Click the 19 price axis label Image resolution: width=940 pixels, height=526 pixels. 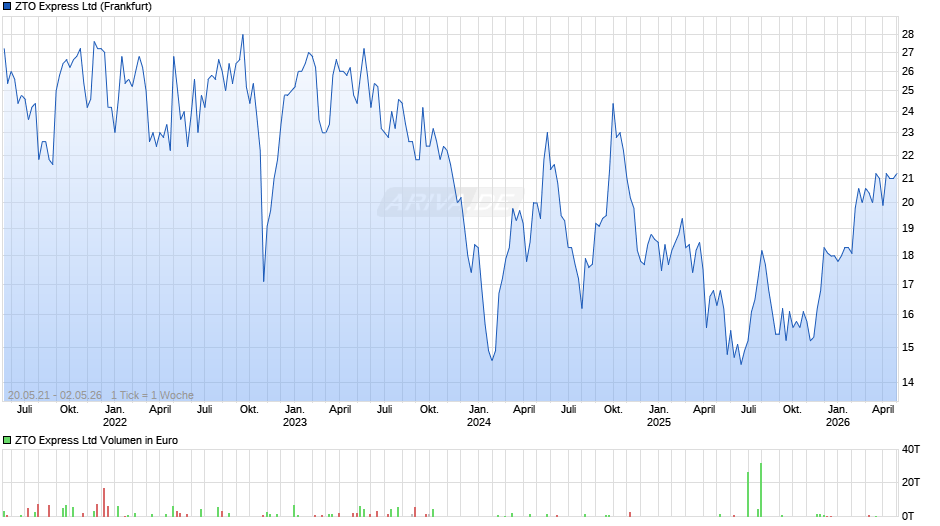tap(908, 229)
